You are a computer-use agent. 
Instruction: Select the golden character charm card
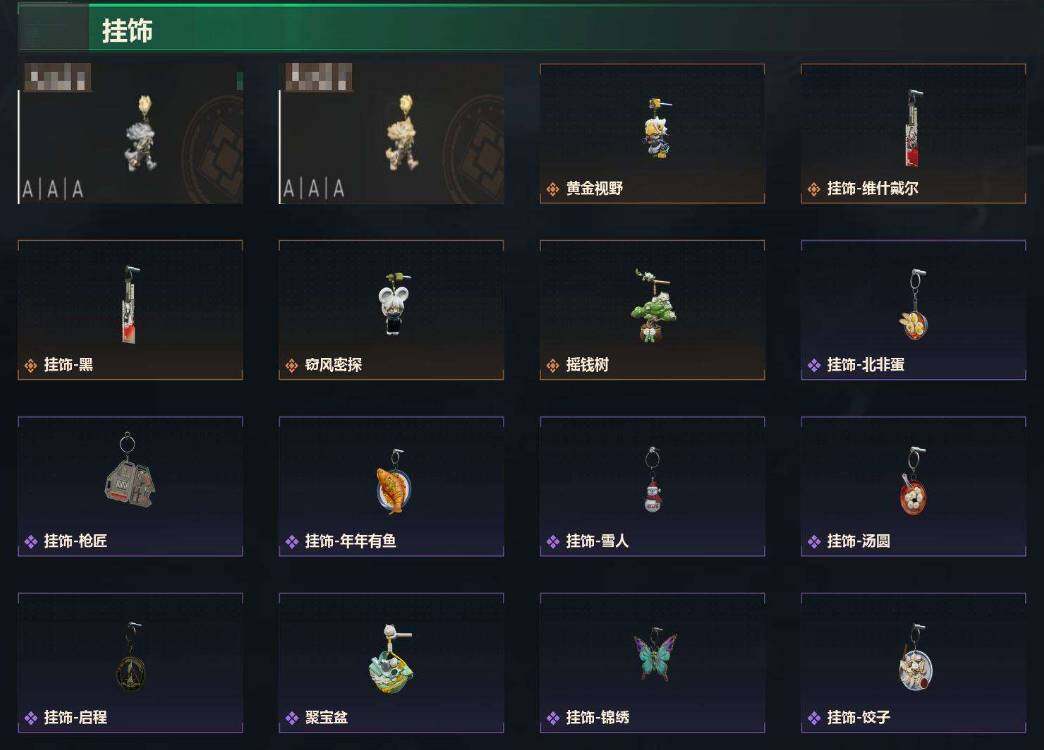[x=392, y=134]
